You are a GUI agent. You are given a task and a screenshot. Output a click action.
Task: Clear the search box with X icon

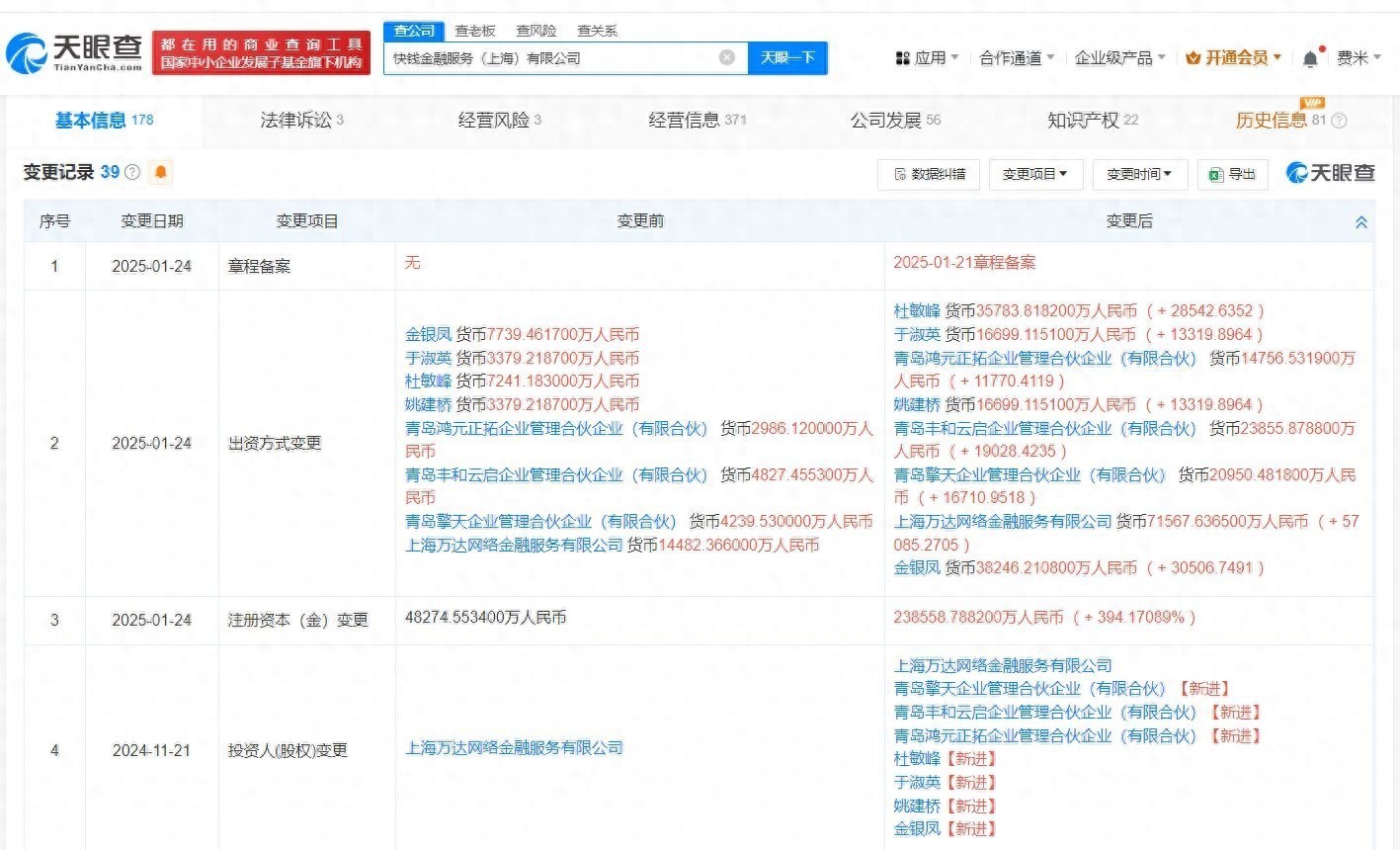(x=727, y=58)
